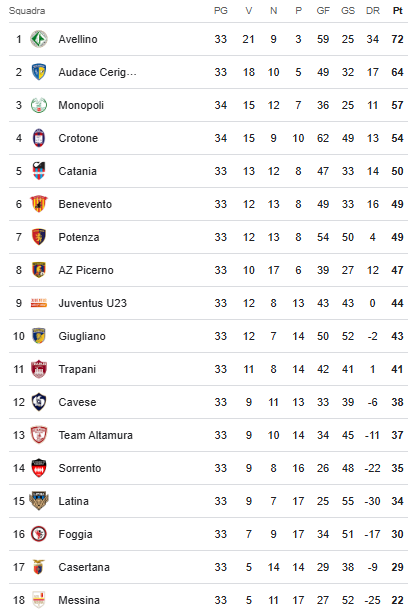This screenshot has width=408, height=613.
Task: Select the Giugliano team name
Action: click(x=82, y=336)
